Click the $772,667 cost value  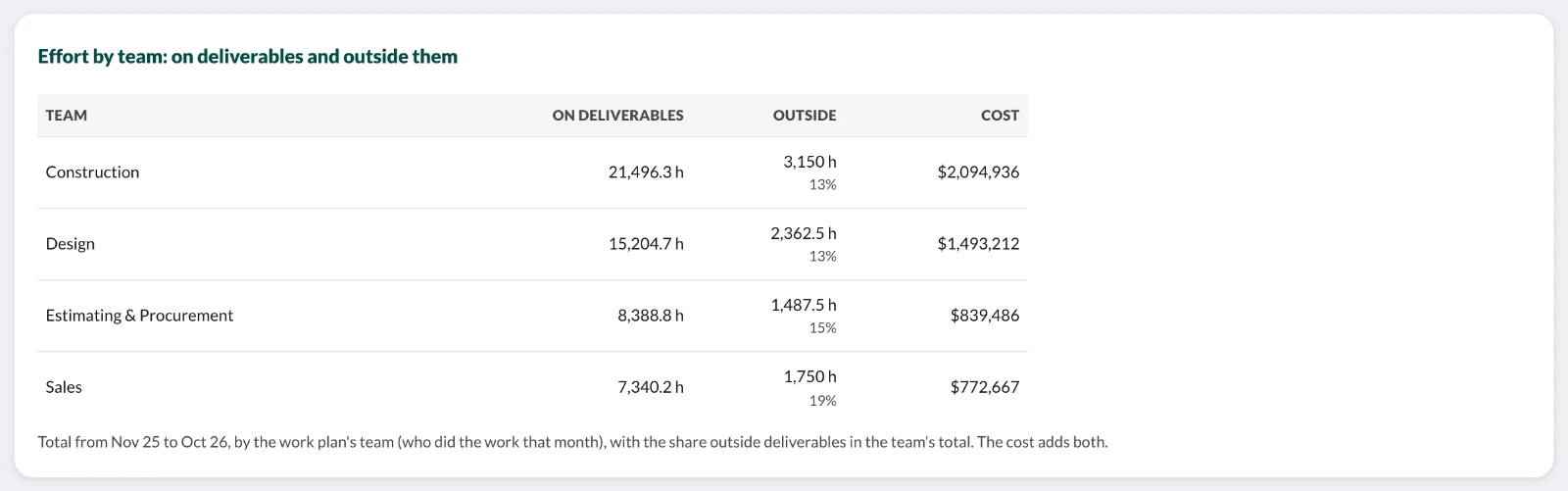tap(985, 387)
